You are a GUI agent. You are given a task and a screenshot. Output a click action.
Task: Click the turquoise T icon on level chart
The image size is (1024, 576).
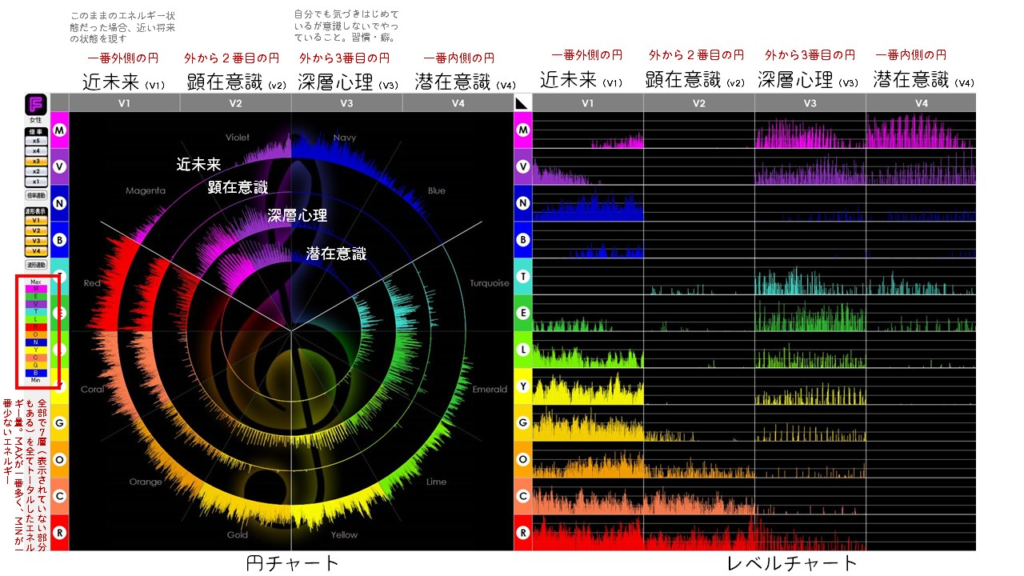point(522,276)
